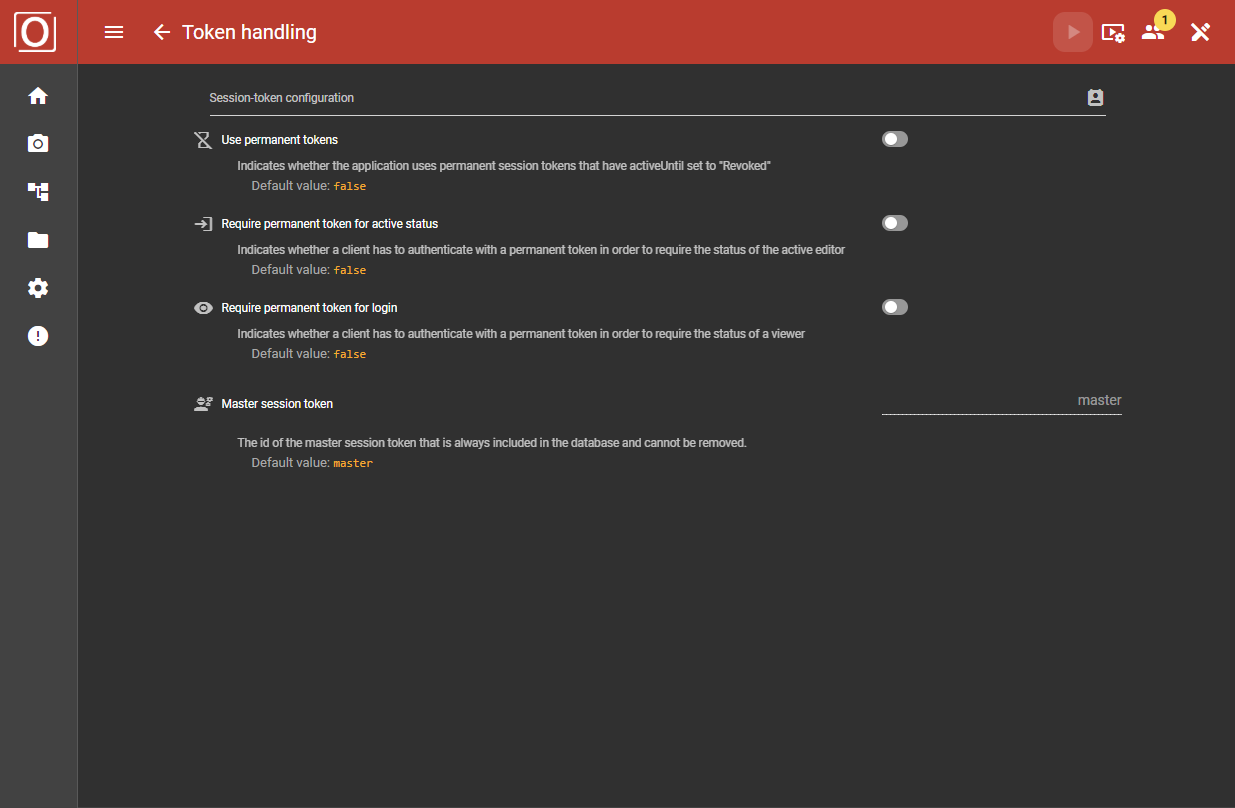The image size is (1235, 808).
Task: Click the badge icon beside Session-token configuration
Action: tap(1095, 98)
